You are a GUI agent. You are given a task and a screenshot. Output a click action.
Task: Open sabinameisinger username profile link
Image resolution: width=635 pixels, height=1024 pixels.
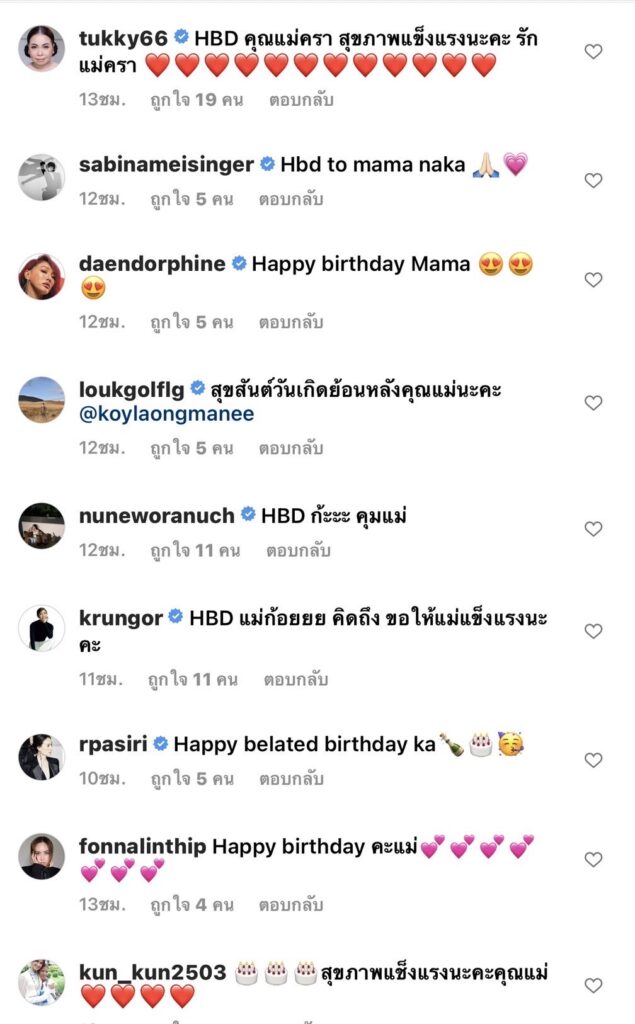(166, 165)
